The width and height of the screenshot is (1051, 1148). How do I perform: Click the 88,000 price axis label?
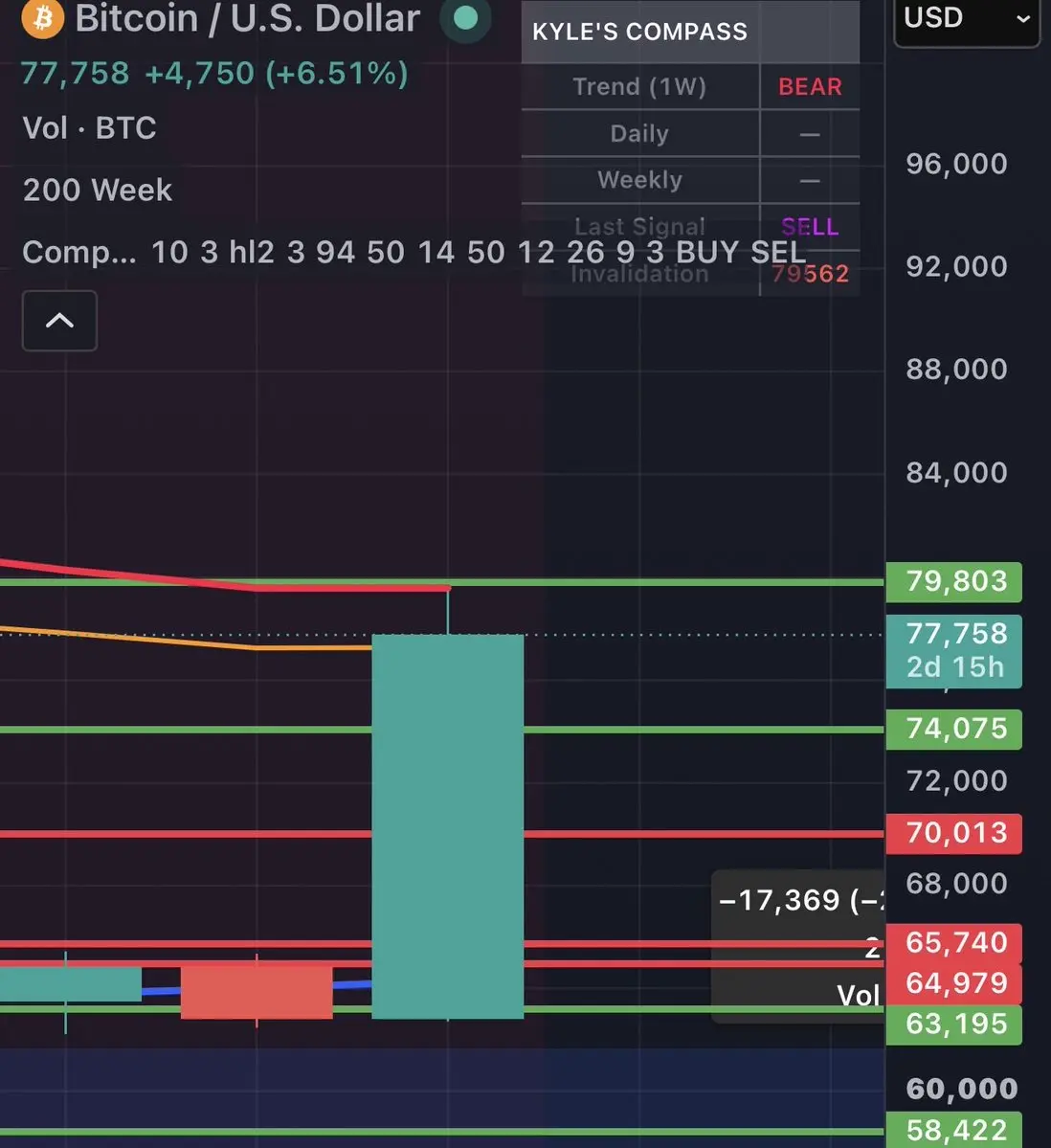[x=956, y=369]
